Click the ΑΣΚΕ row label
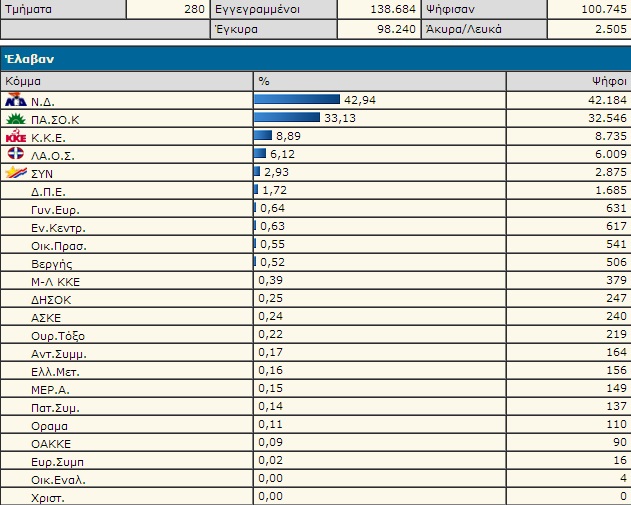This screenshot has height=505, width=631. [46, 318]
